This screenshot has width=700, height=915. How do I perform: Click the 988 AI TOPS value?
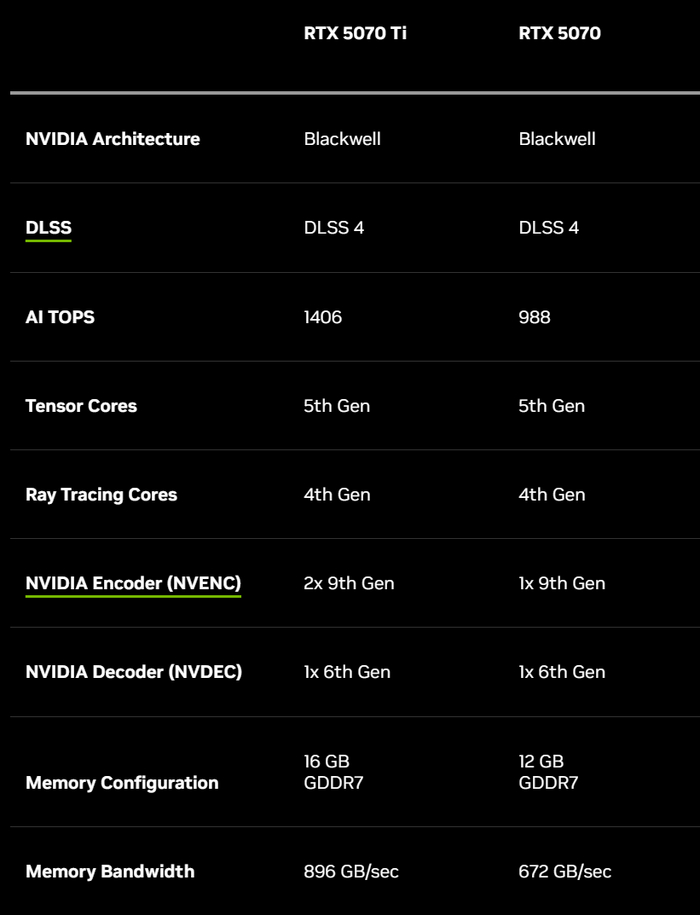534,317
